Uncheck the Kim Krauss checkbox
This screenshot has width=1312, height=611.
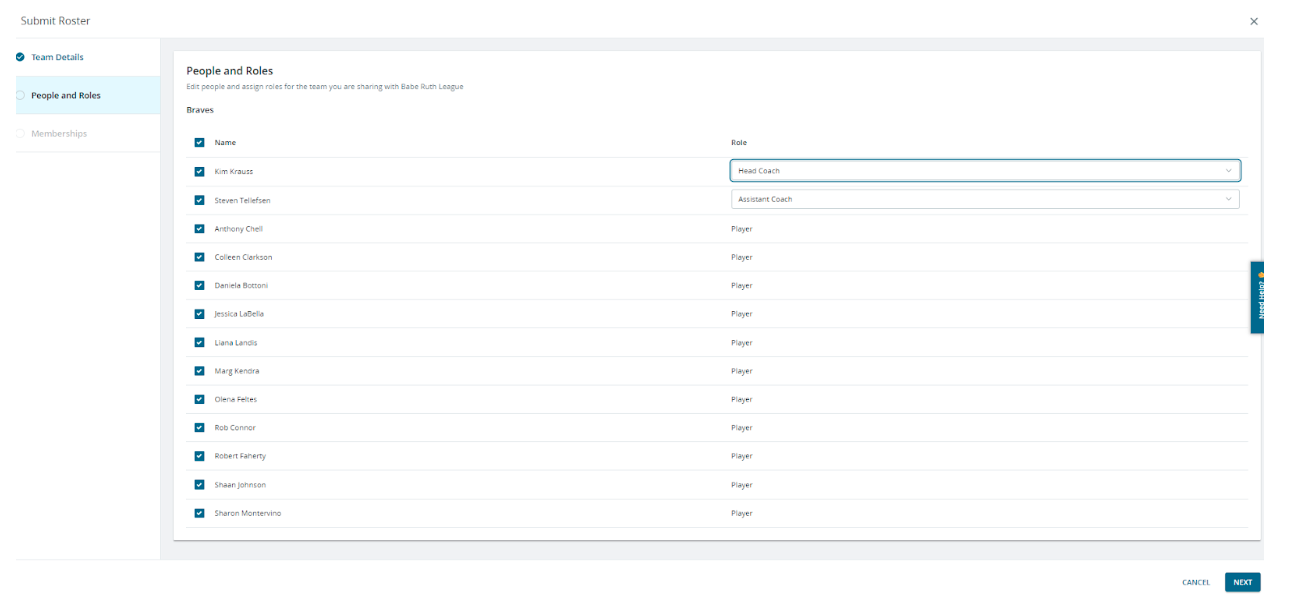tap(200, 171)
